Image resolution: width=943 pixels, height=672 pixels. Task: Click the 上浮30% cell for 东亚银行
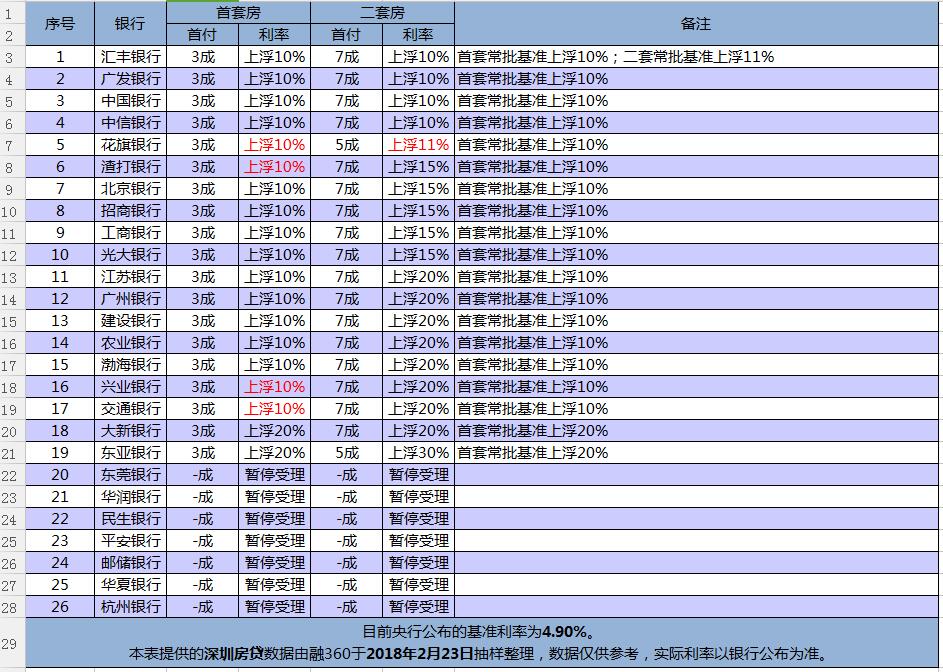419,452
